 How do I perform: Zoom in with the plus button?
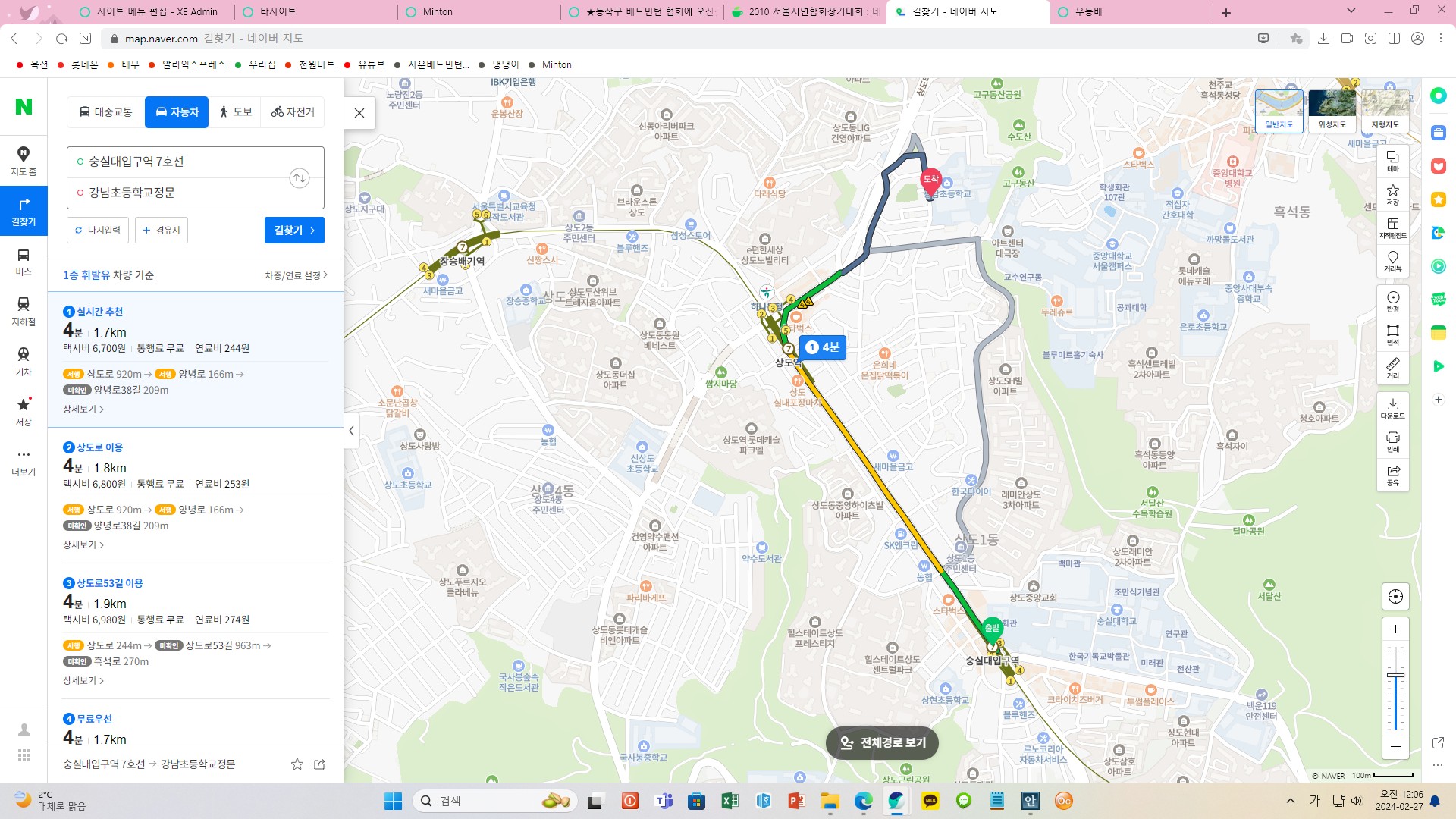pyautogui.click(x=1395, y=629)
